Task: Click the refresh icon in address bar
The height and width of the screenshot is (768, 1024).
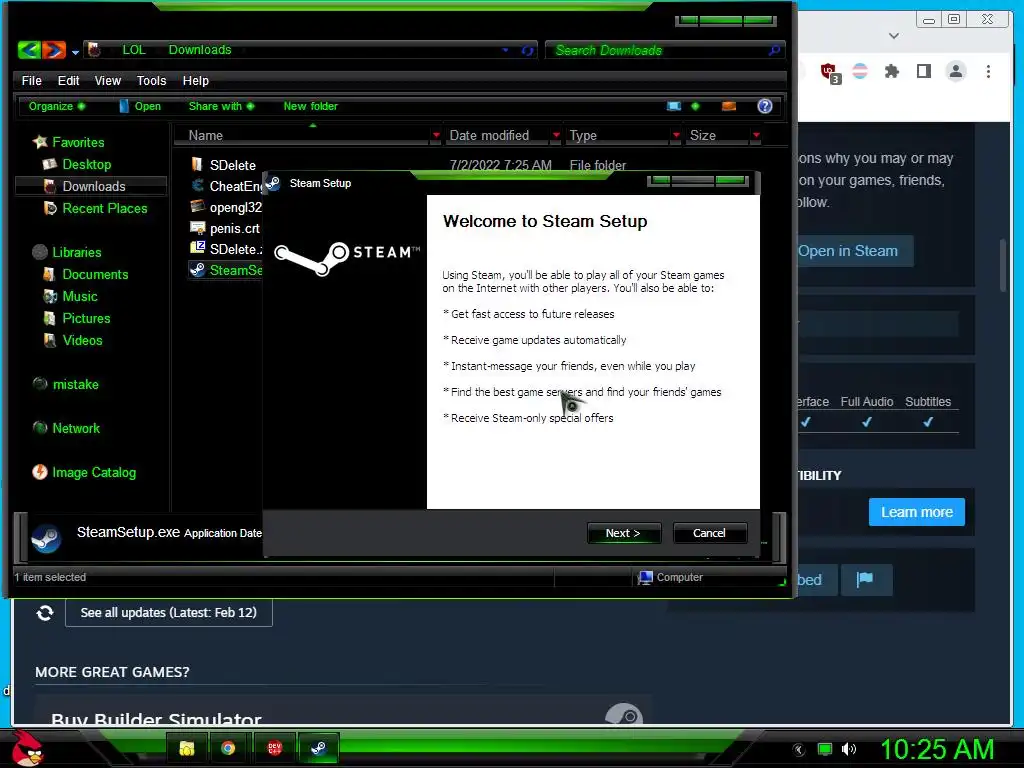Action: (527, 50)
